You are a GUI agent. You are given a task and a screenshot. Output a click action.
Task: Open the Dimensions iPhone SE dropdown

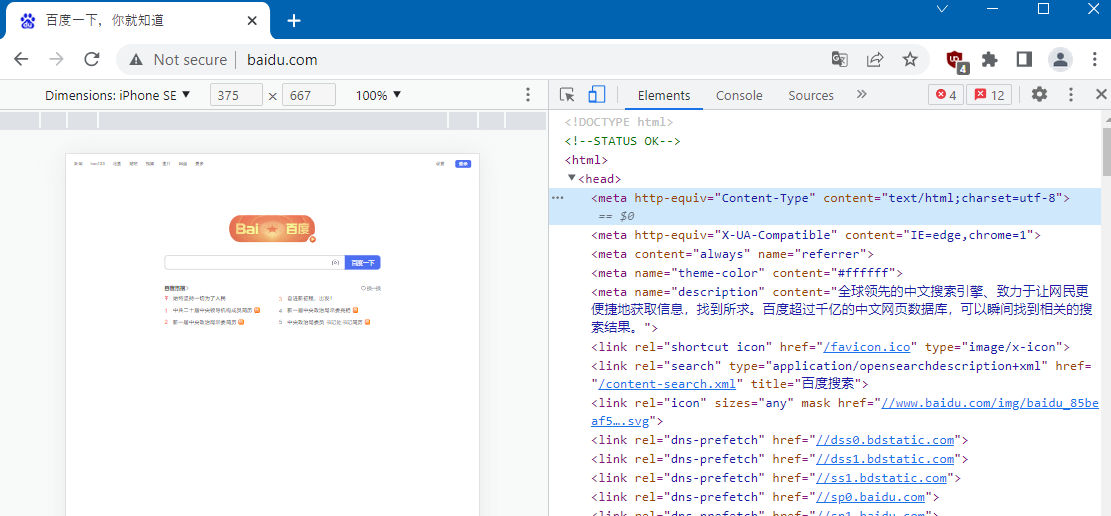118,95
